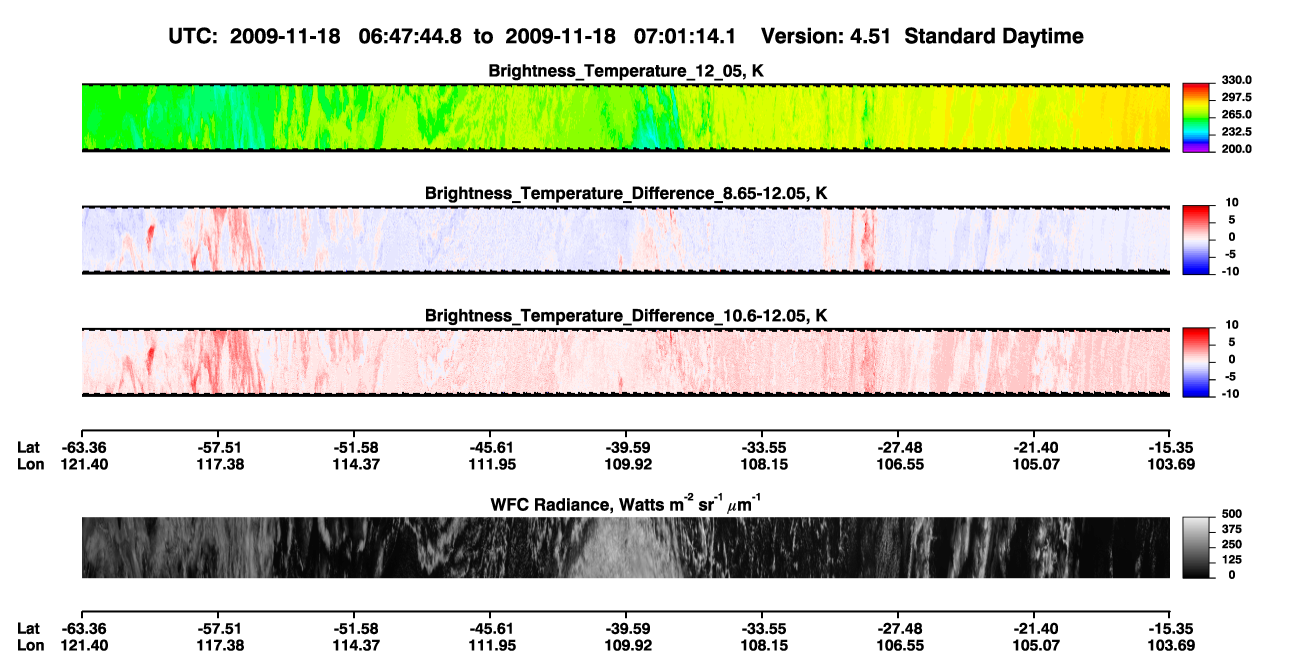
Task: Click the grayscale WFC radiance image strip
Action: pyautogui.click(x=626, y=547)
